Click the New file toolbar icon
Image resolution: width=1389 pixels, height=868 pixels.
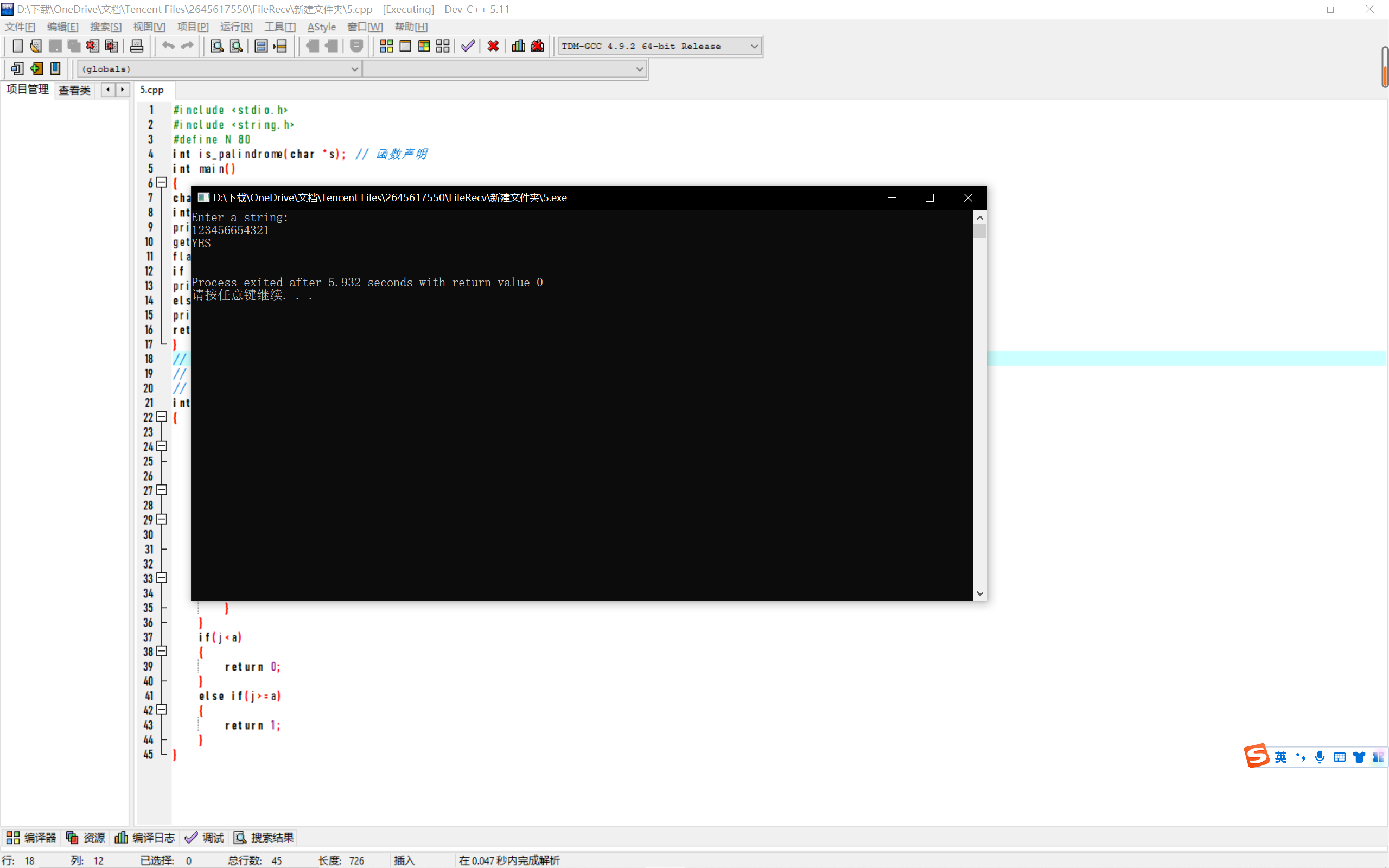[17, 46]
